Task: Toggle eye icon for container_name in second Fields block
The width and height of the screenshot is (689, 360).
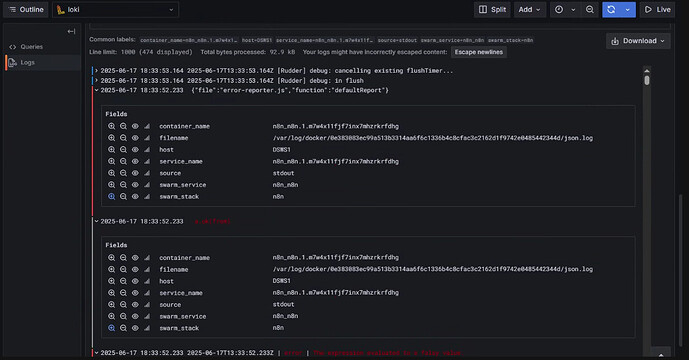Action: [x=135, y=258]
